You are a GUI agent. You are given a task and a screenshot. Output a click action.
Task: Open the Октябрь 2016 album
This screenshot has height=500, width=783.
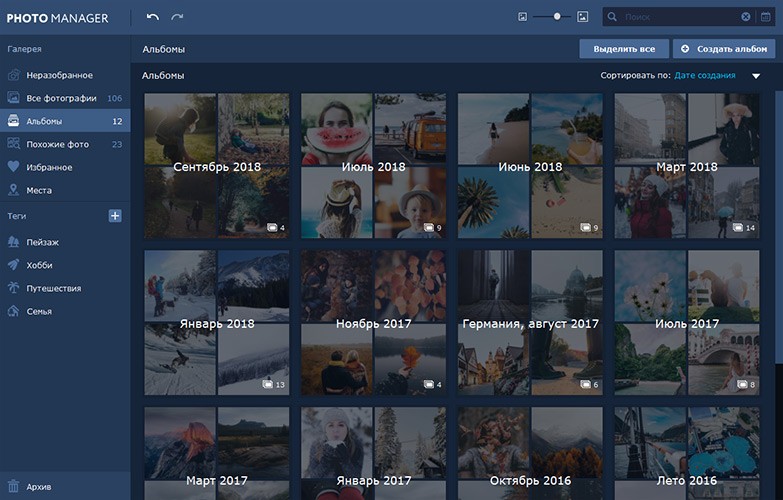coord(530,454)
